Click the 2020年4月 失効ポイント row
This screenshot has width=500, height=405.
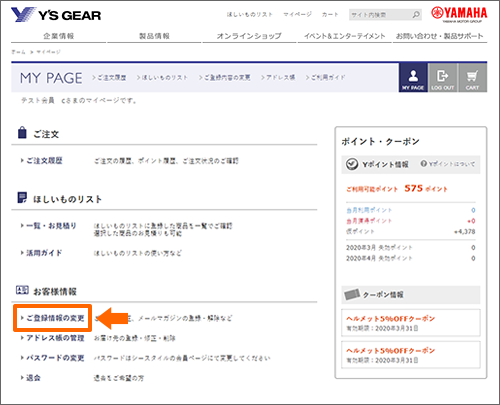click(411, 258)
